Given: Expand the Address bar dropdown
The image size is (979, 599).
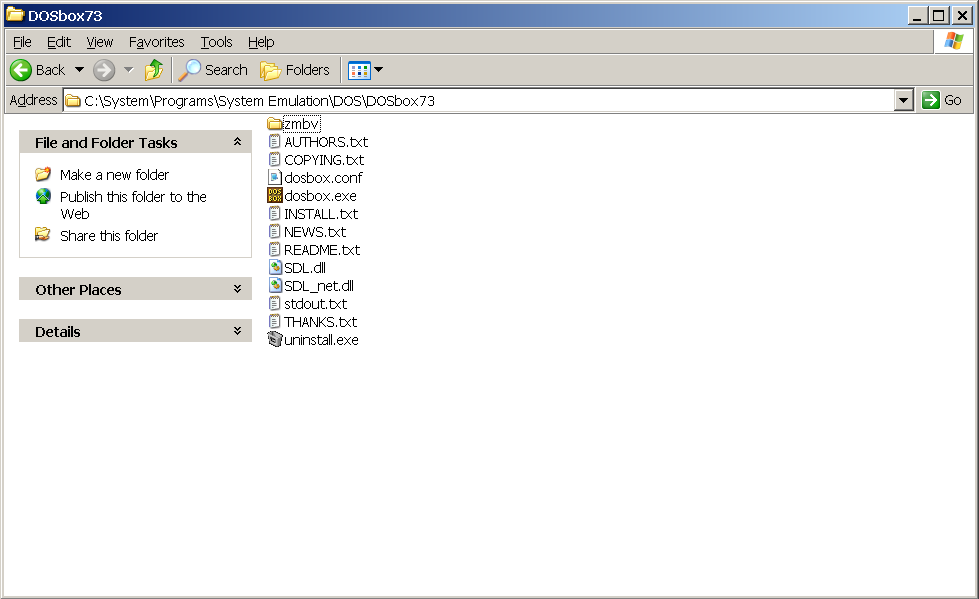Looking at the screenshot, I should [x=903, y=100].
